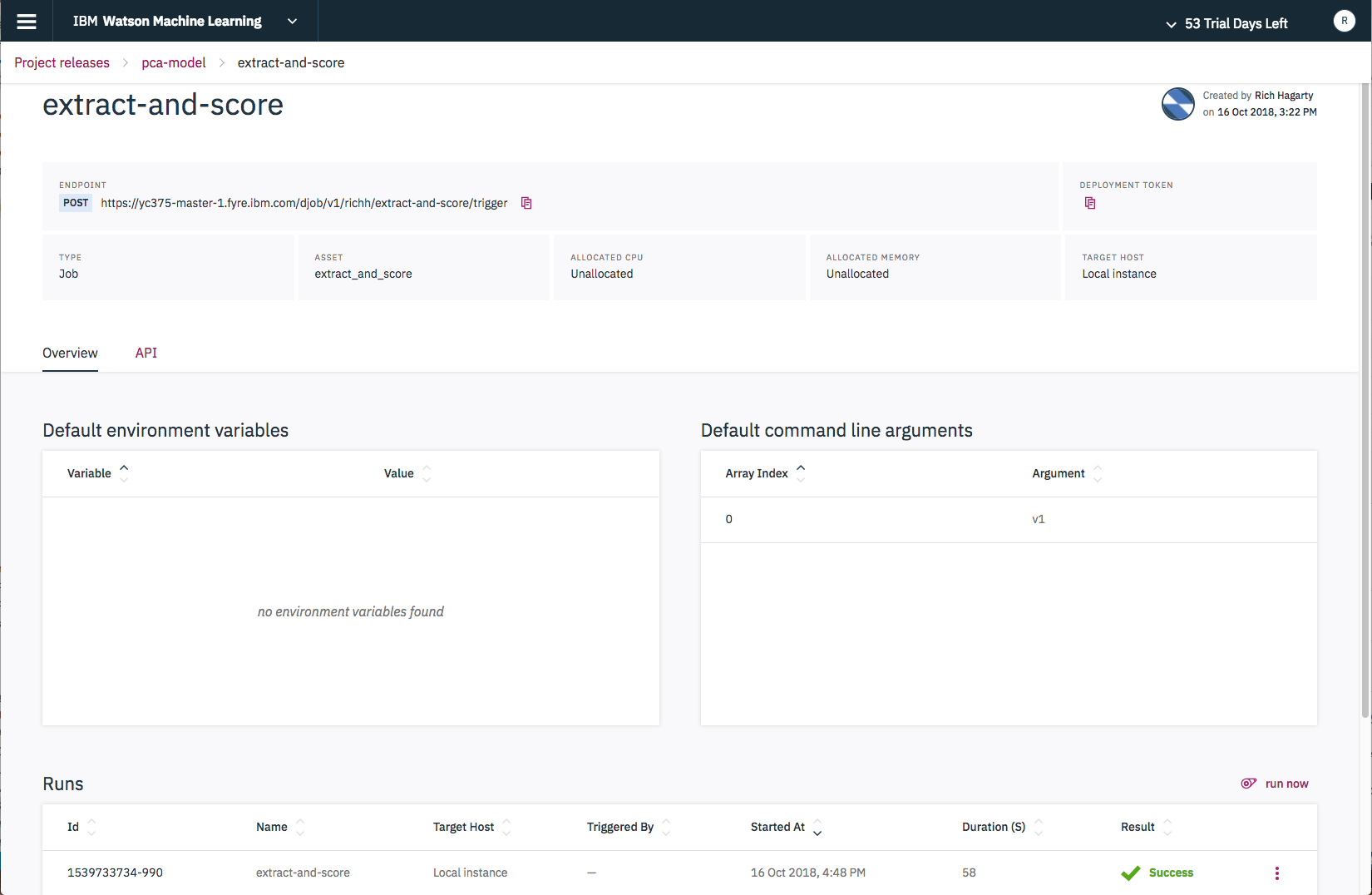Click the extract-and-score breadcrumb
The image size is (1372, 895).
291,62
